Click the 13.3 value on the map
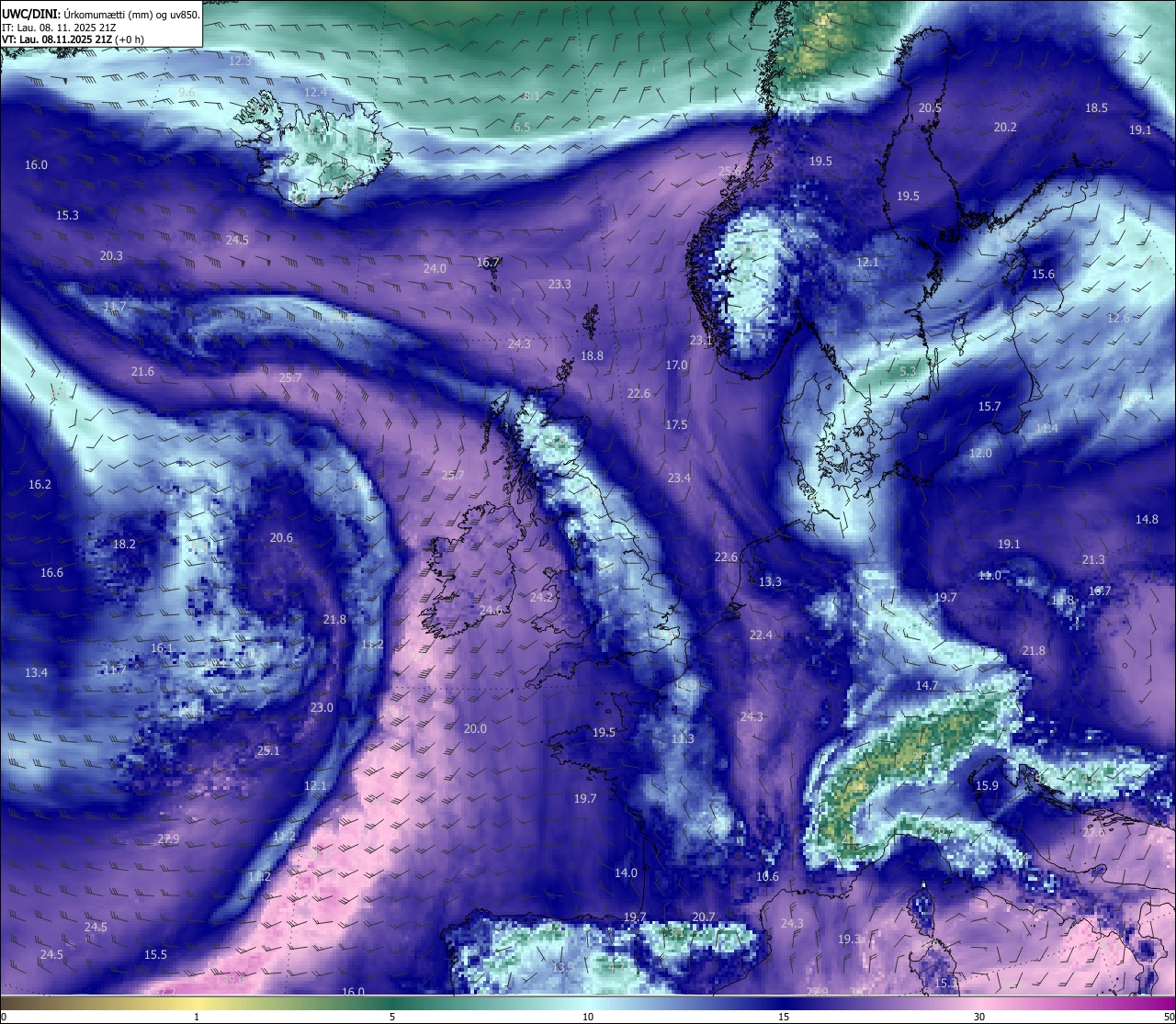Image resolution: width=1176 pixels, height=1024 pixels. pos(770,582)
